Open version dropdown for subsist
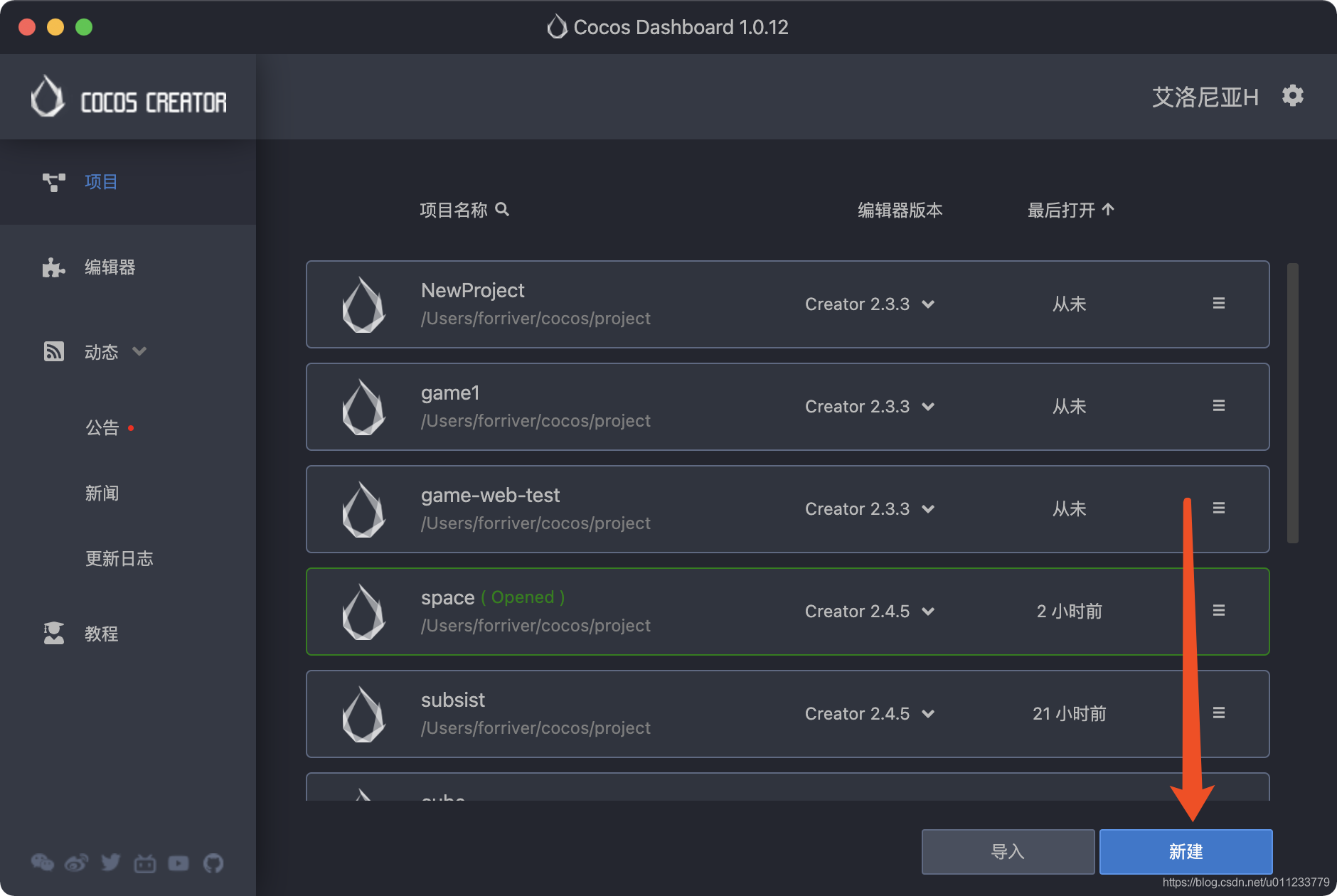The height and width of the screenshot is (896, 1337). (928, 714)
